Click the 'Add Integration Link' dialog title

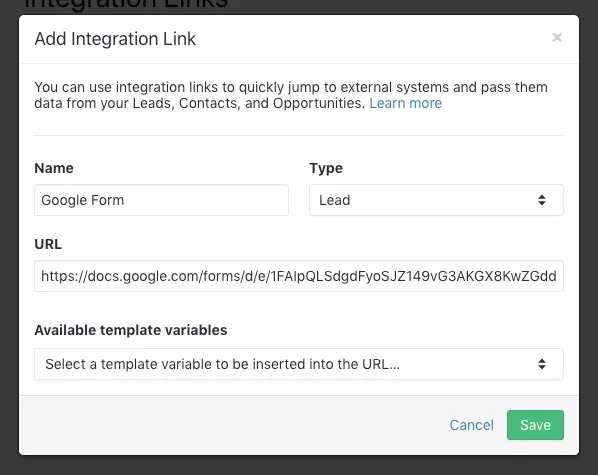click(x=115, y=39)
